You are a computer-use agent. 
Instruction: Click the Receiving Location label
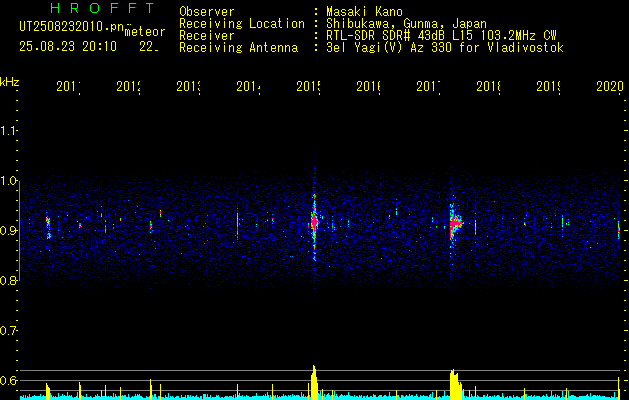[242, 24]
